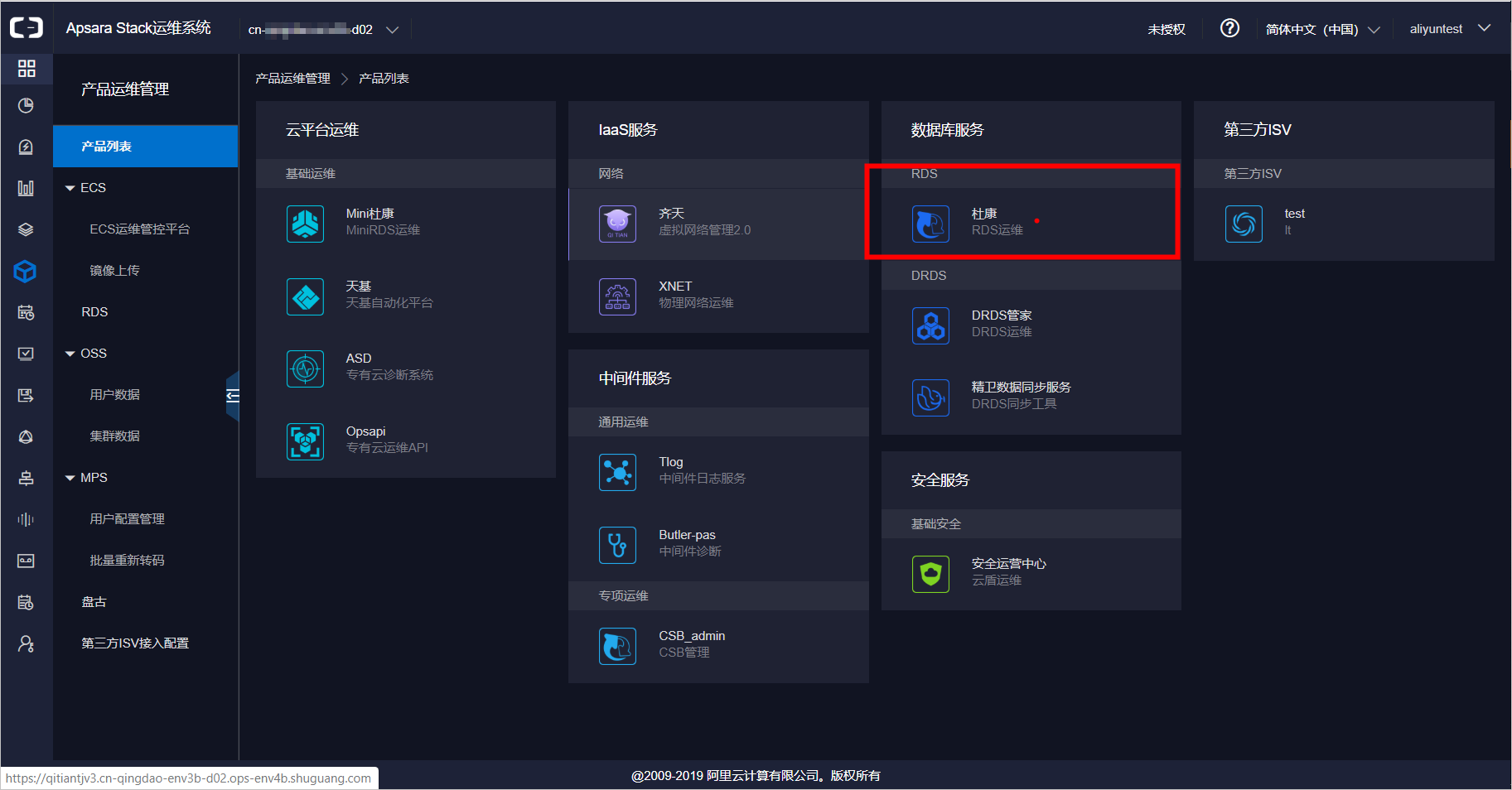Click the 天基 product icon
This screenshot has width=1512, height=790.
306,296
